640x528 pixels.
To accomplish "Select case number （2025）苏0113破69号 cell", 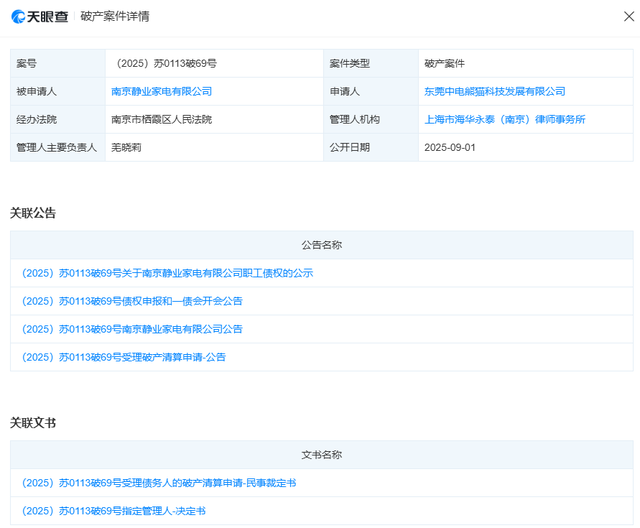I will point(214,64).
